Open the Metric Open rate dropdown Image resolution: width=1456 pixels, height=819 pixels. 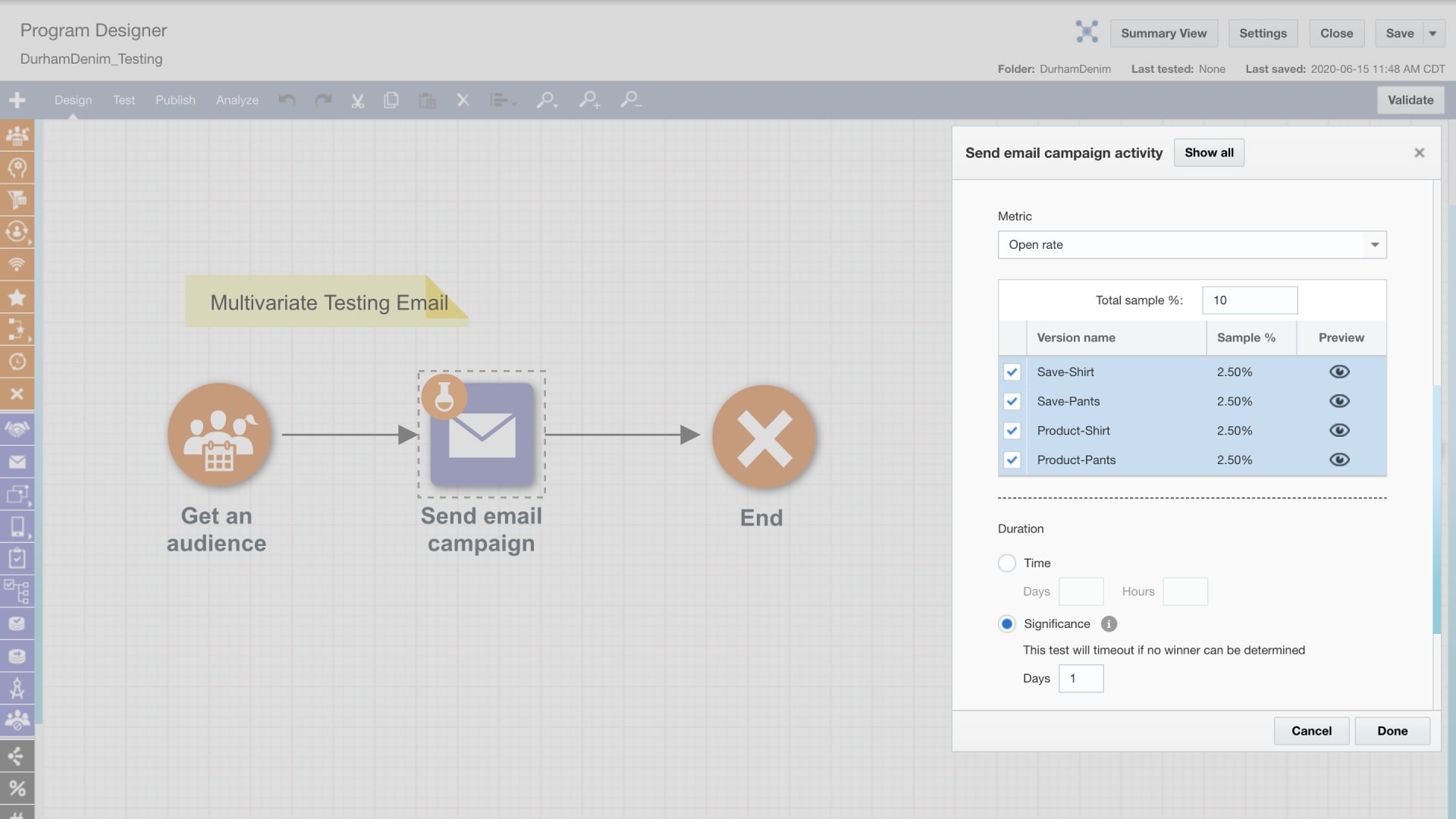pyautogui.click(x=1374, y=245)
